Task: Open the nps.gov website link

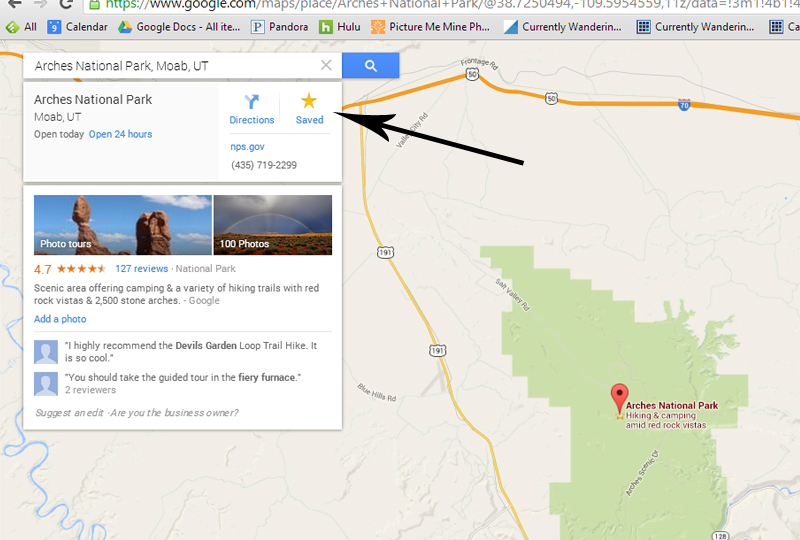Action: click(247, 146)
